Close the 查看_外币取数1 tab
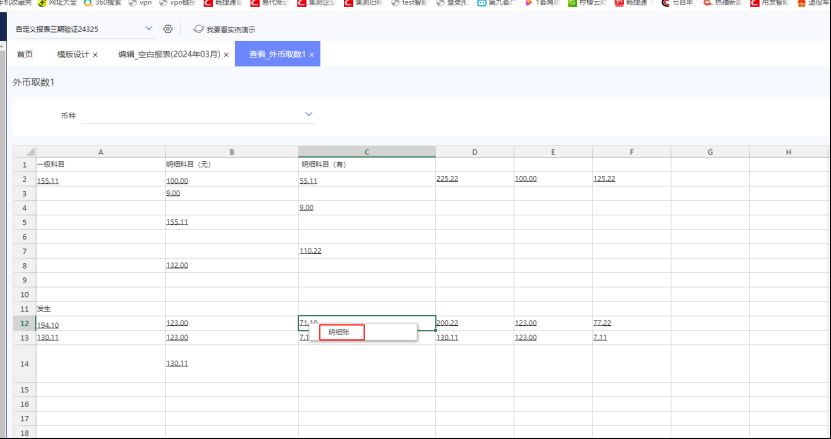 312,54
